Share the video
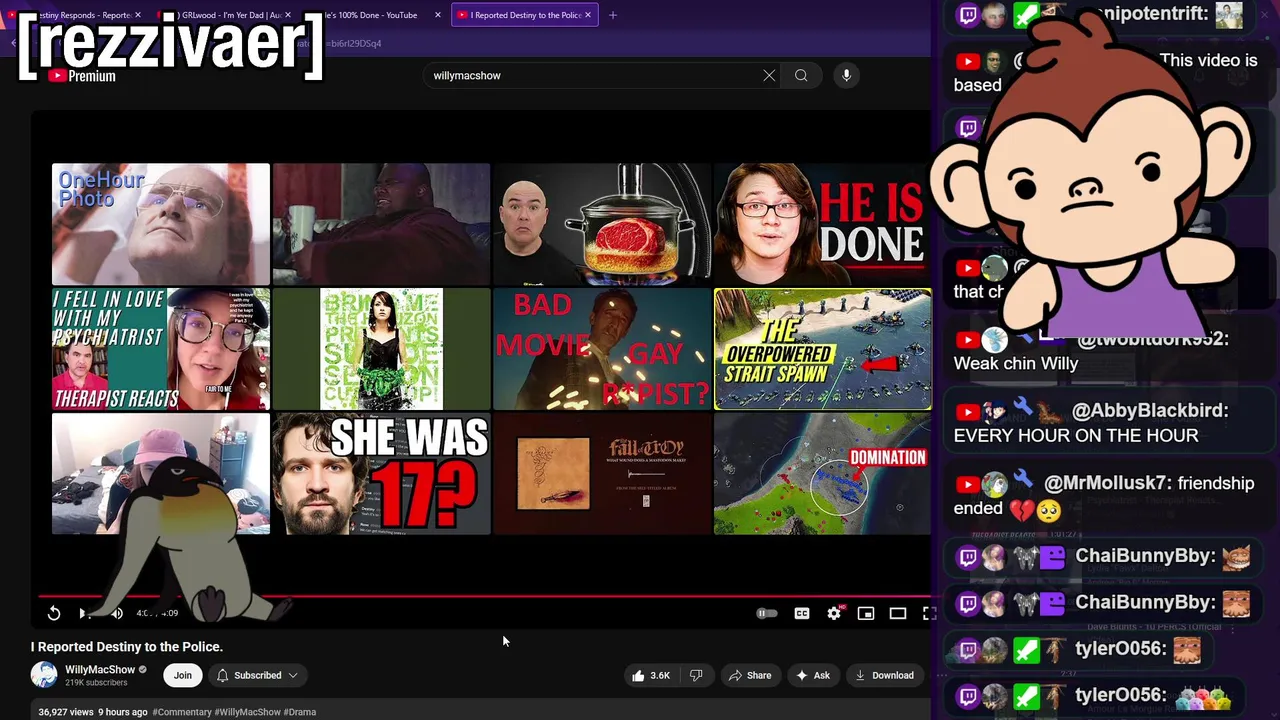Viewport: 1280px width, 720px height. click(x=750, y=675)
